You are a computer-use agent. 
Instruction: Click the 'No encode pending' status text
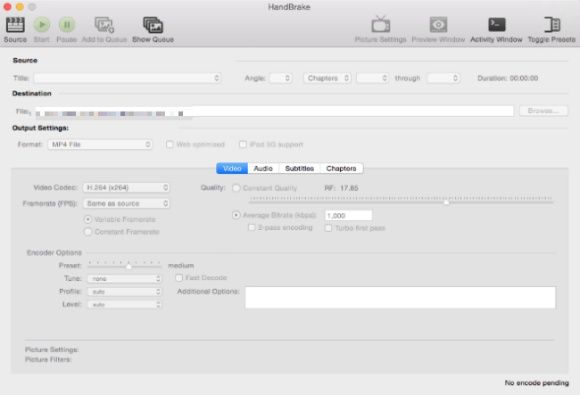point(537,383)
